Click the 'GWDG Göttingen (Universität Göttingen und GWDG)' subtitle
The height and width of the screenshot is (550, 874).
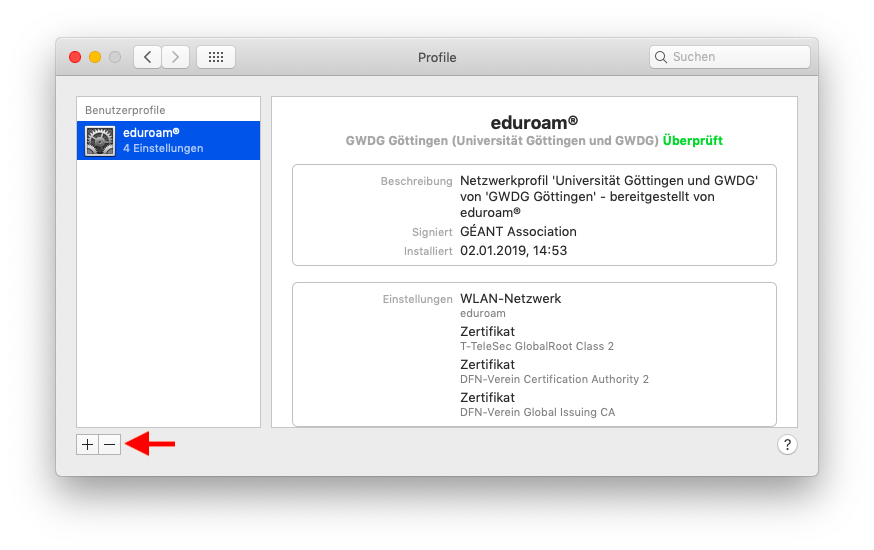tap(502, 140)
